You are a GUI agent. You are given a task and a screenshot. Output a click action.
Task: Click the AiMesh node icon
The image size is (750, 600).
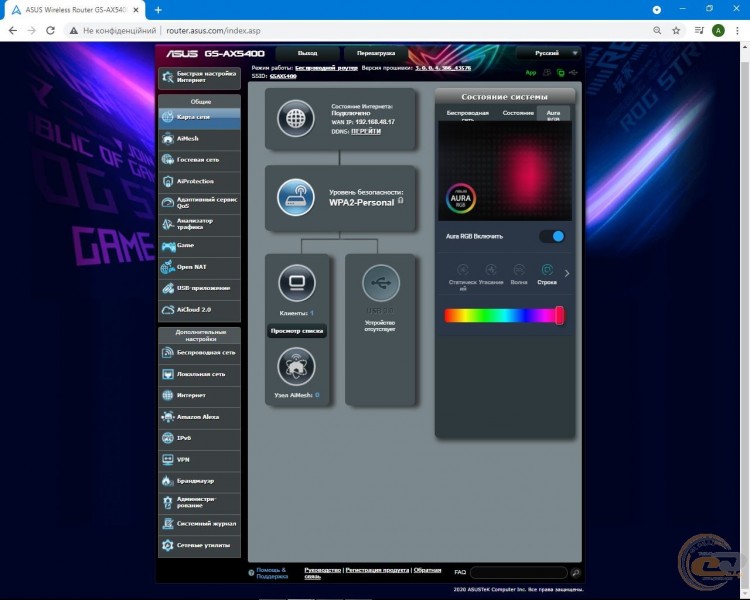297,367
